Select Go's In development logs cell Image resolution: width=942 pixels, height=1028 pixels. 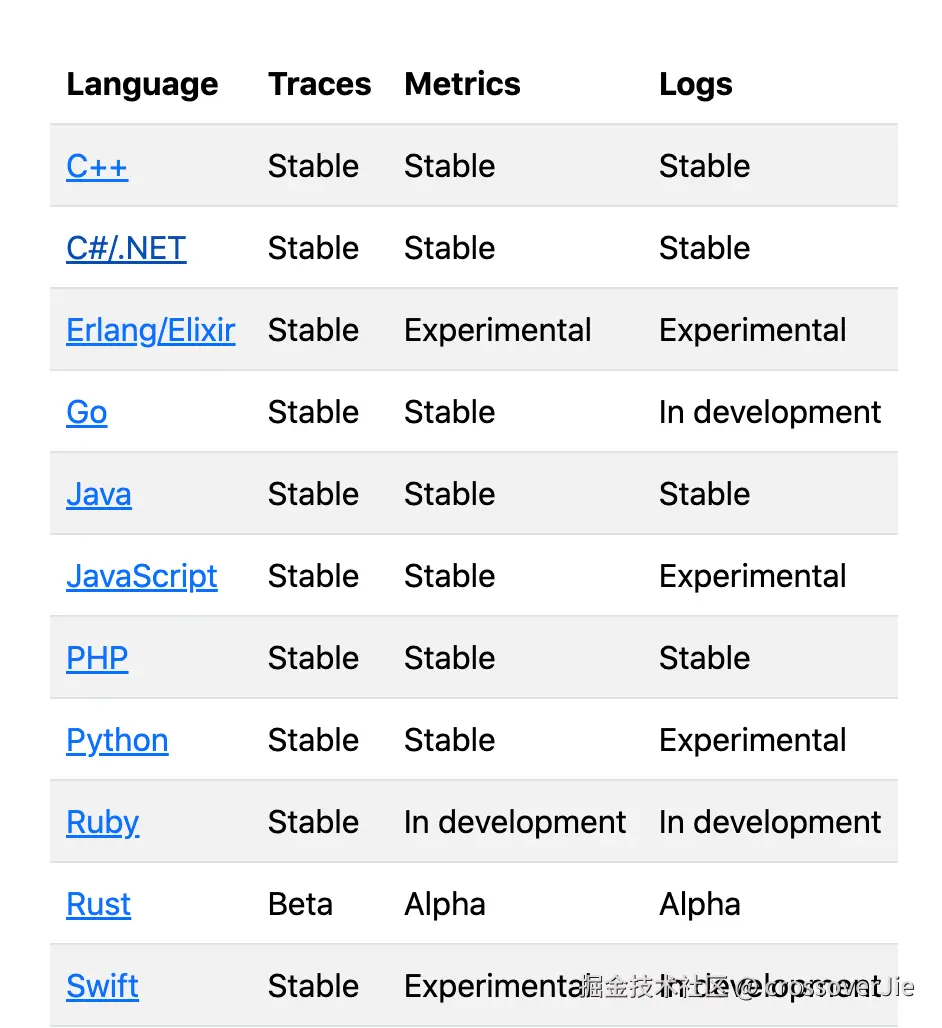(x=770, y=412)
